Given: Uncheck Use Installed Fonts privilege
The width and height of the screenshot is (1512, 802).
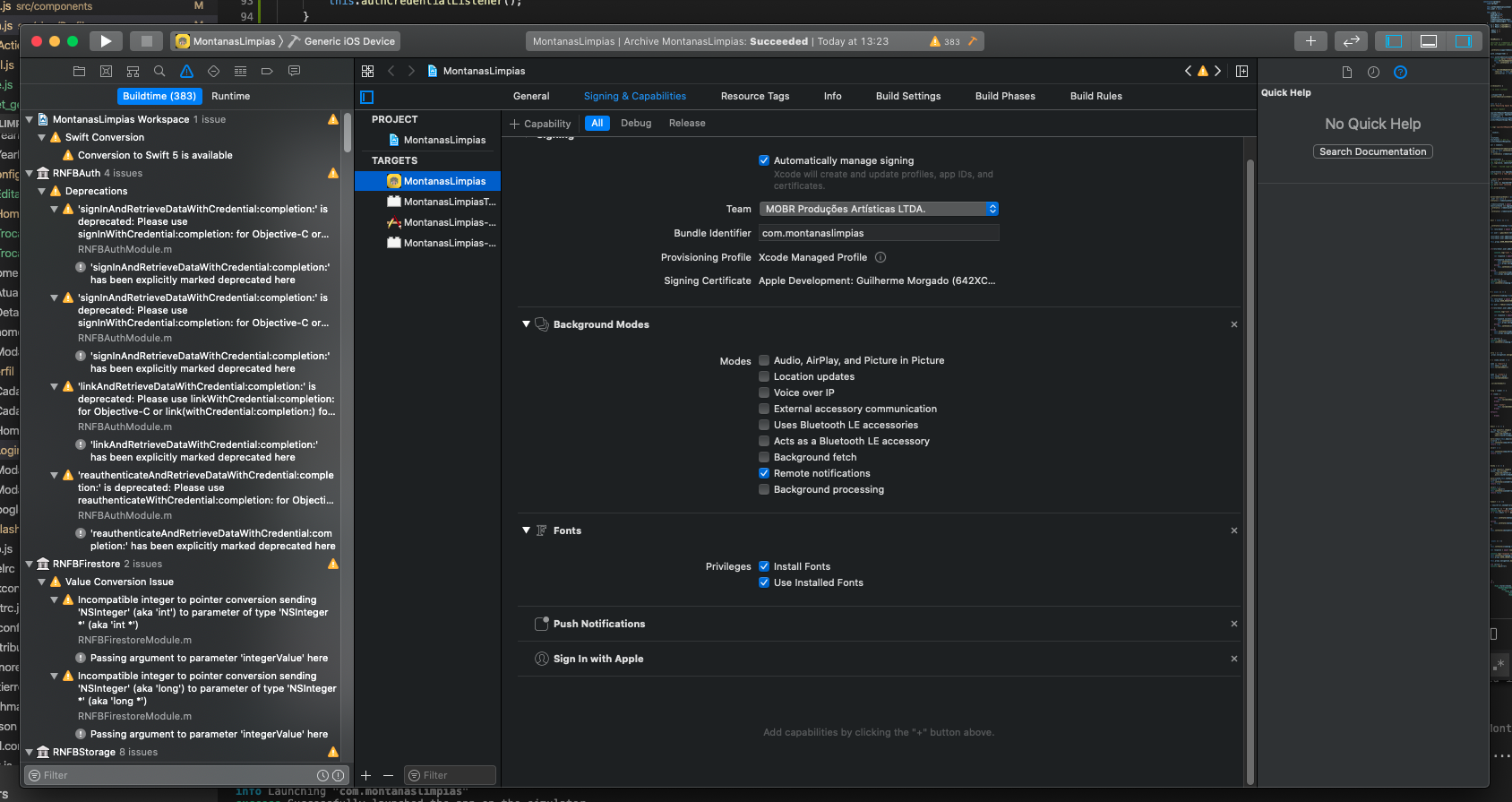Looking at the screenshot, I should [x=764, y=582].
